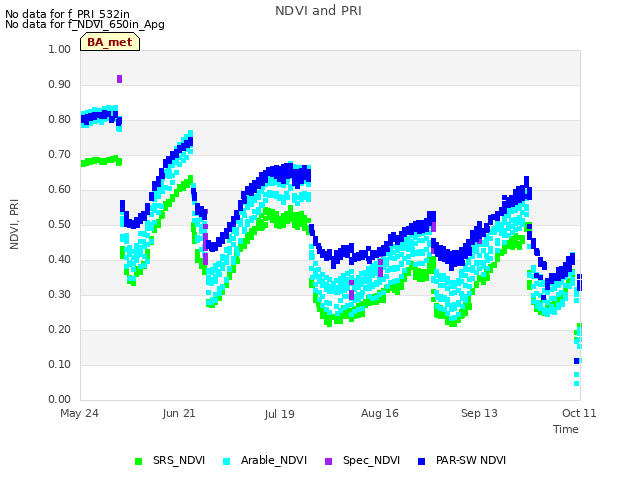Click the blue PAR-SW NDVI legend swatch
The width and height of the screenshot is (640, 480).
pos(422,461)
